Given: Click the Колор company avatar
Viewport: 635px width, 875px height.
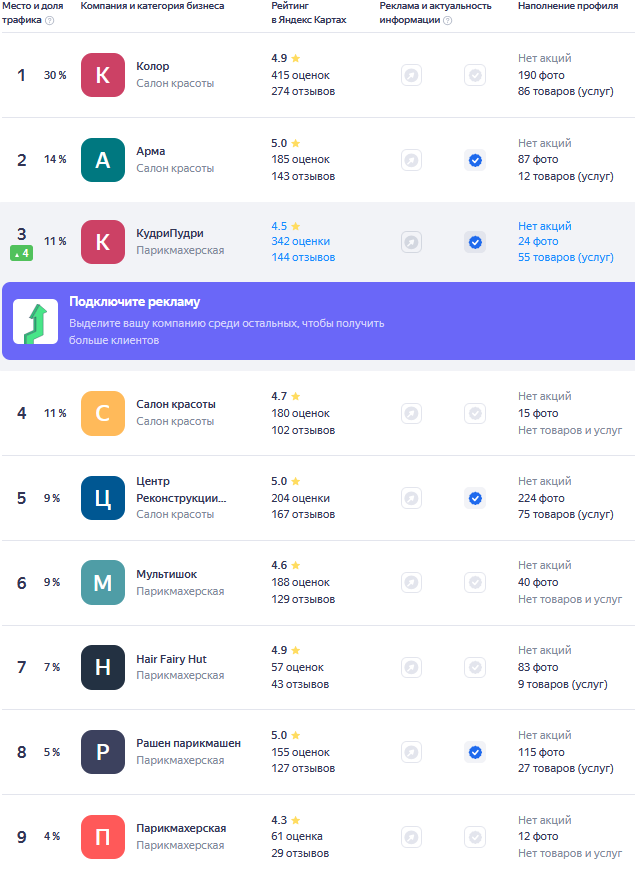Looking at the screenshot, I should pyautogui.click(x=103, y=75).
